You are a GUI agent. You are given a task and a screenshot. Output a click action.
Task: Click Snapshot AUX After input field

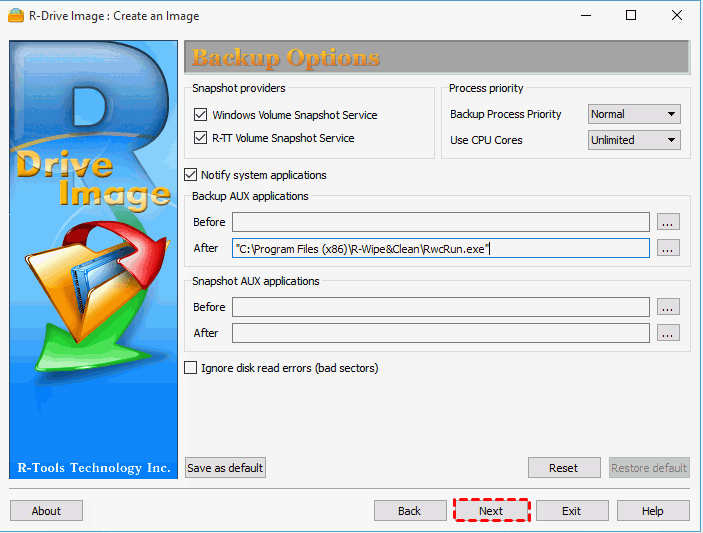point(441,333)
